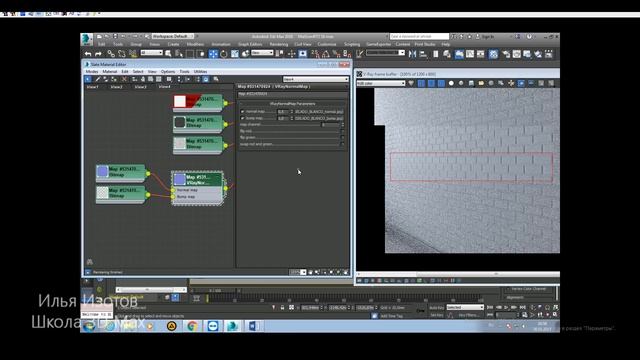640x360 pixels.
Task: Open the 3ds Max application menu logo
Action: (87, 39)
